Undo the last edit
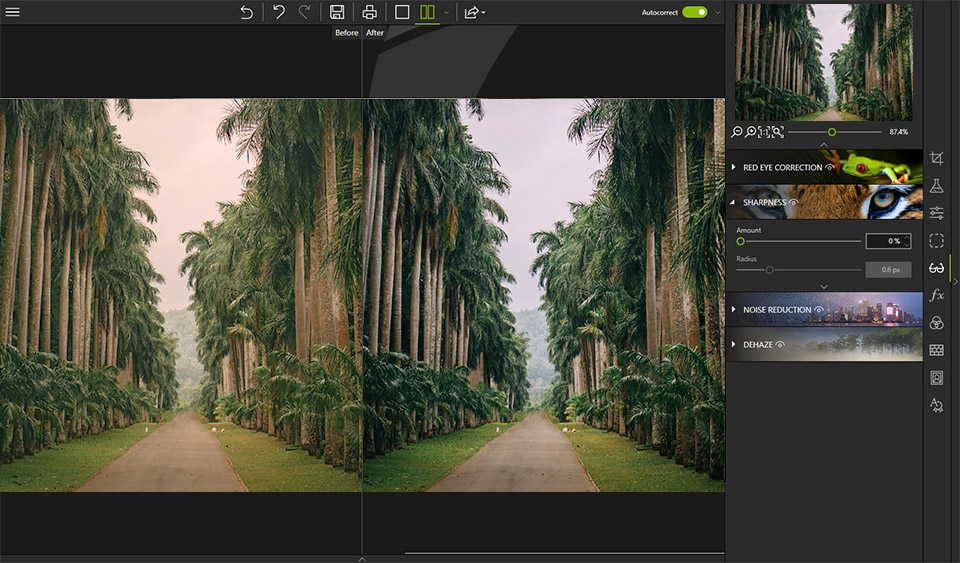The width and height of the screenshot is (960, 563). click(279, 12)
